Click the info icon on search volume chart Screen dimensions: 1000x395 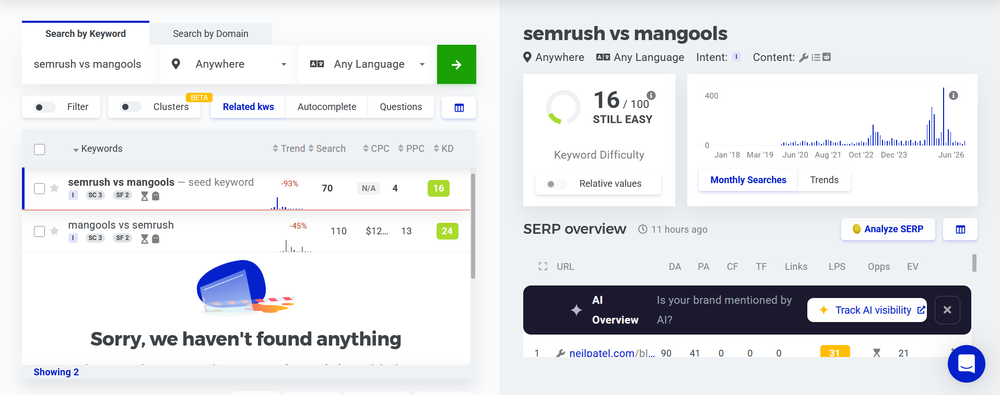point(953,96)
